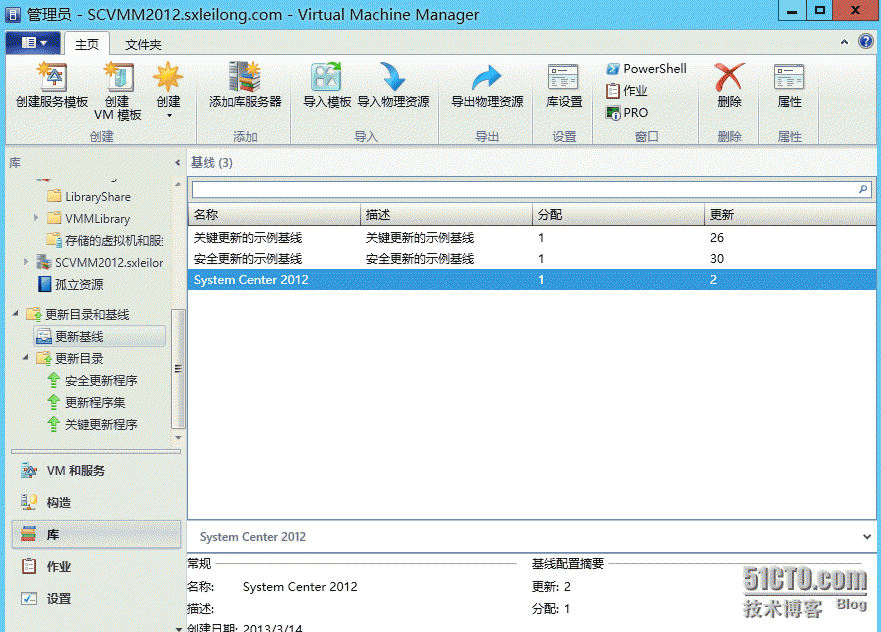Viewport: 881px width, 632px height.
Task: Click update count 26 cell
Action: [x=717, y=238]
